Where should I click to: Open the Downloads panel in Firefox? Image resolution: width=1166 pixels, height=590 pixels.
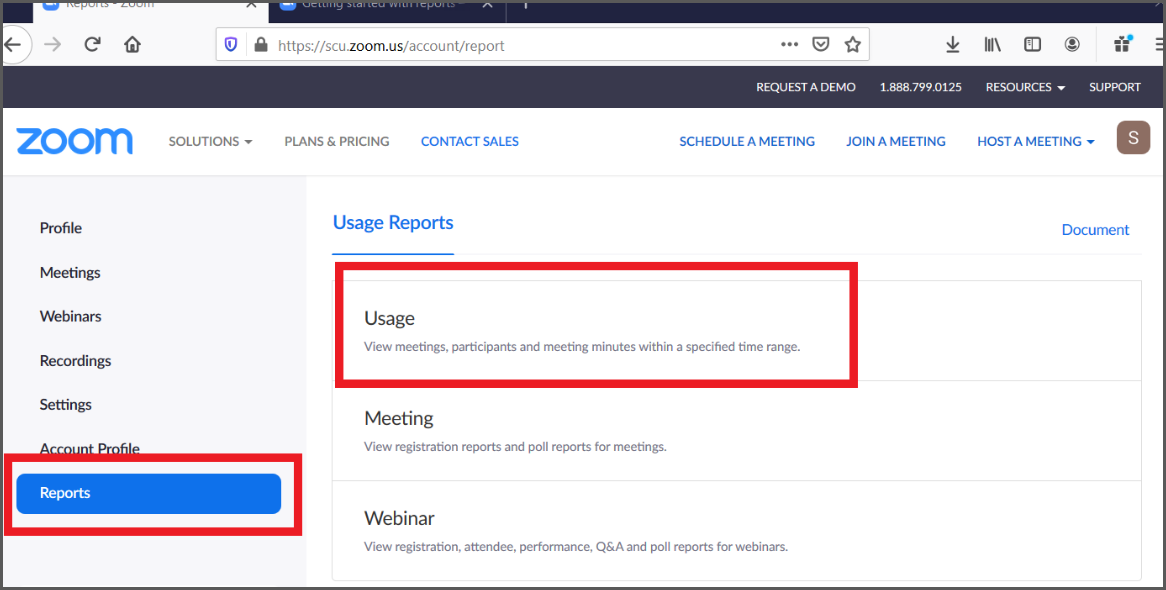coord(952,44)
